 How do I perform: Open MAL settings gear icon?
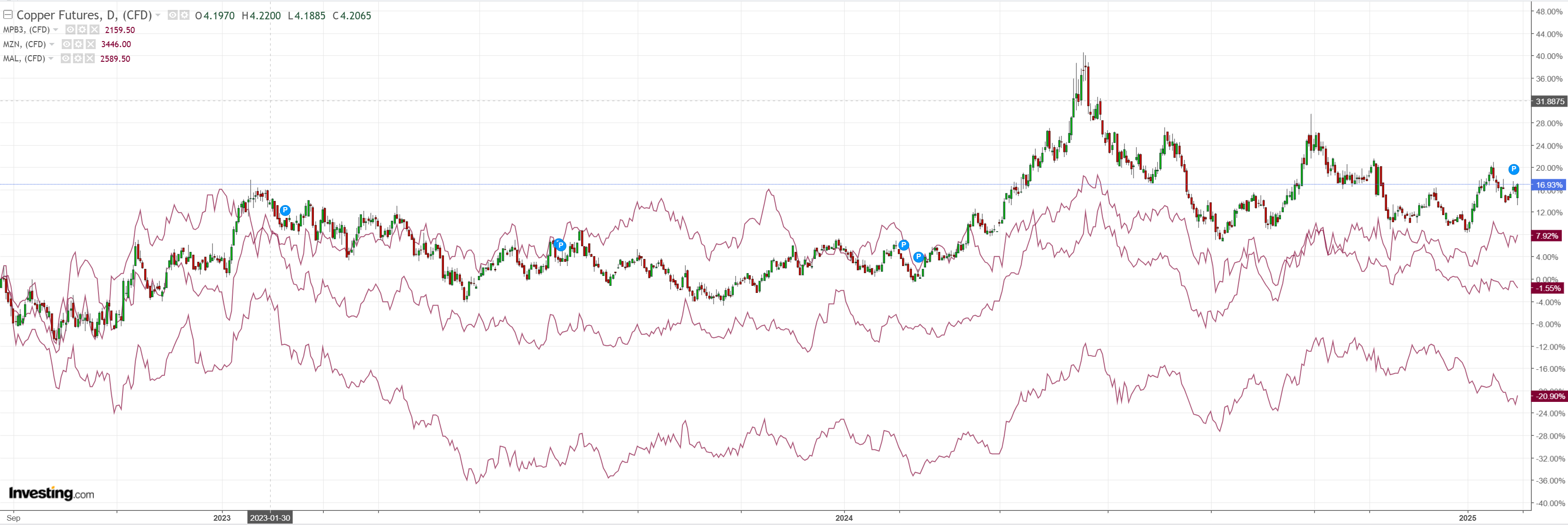point(77,58)
